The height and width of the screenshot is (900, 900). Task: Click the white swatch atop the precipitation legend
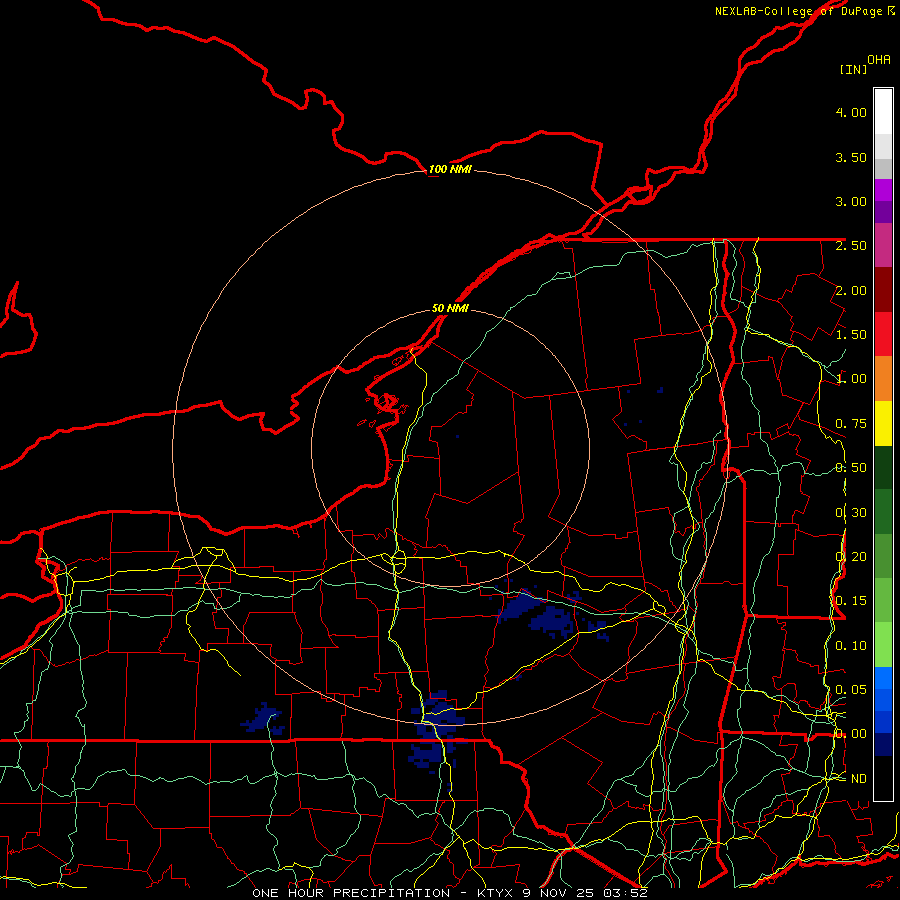pos(883,112)
